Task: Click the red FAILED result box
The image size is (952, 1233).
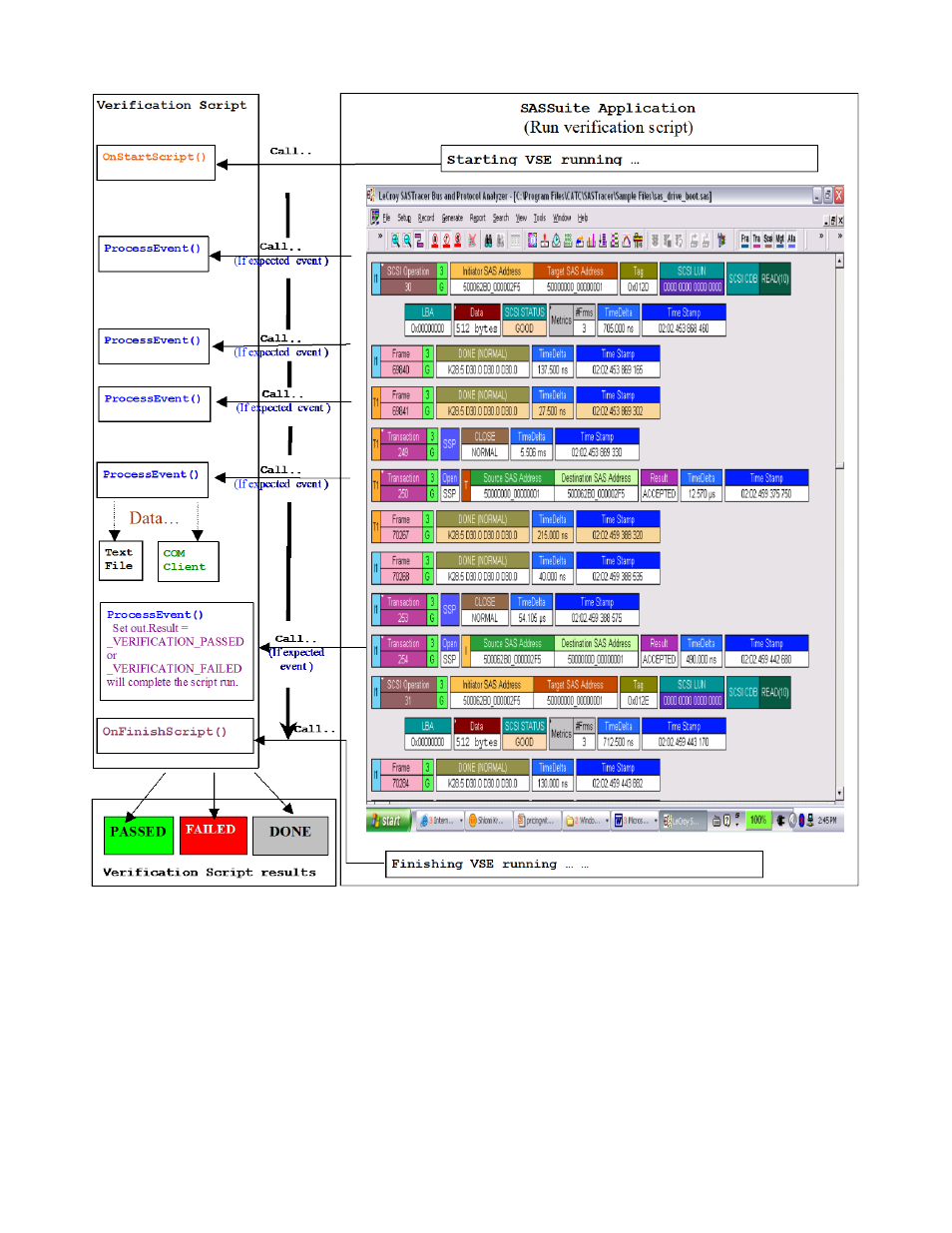Action: (x=214, y=836)
